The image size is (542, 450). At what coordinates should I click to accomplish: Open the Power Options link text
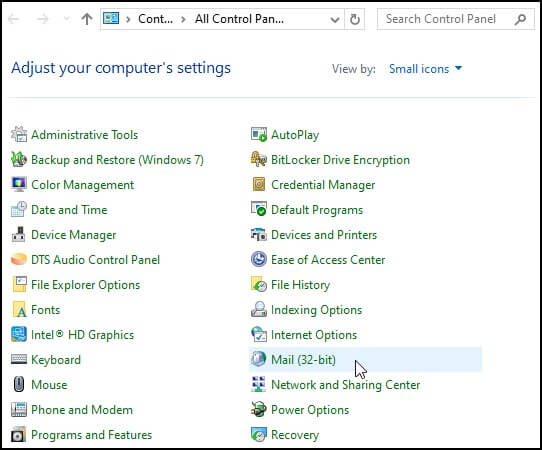tap(310, 410)
